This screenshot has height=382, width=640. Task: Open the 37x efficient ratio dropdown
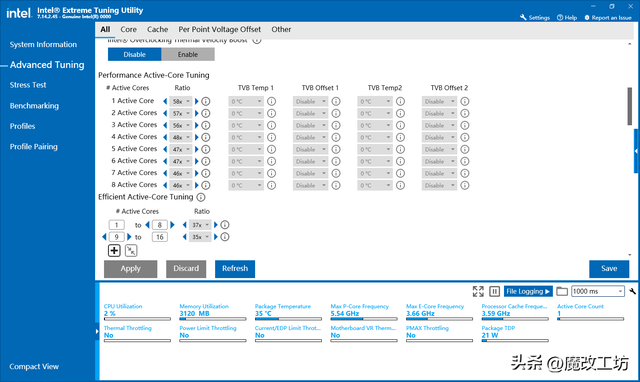click(x=200, y=225)
